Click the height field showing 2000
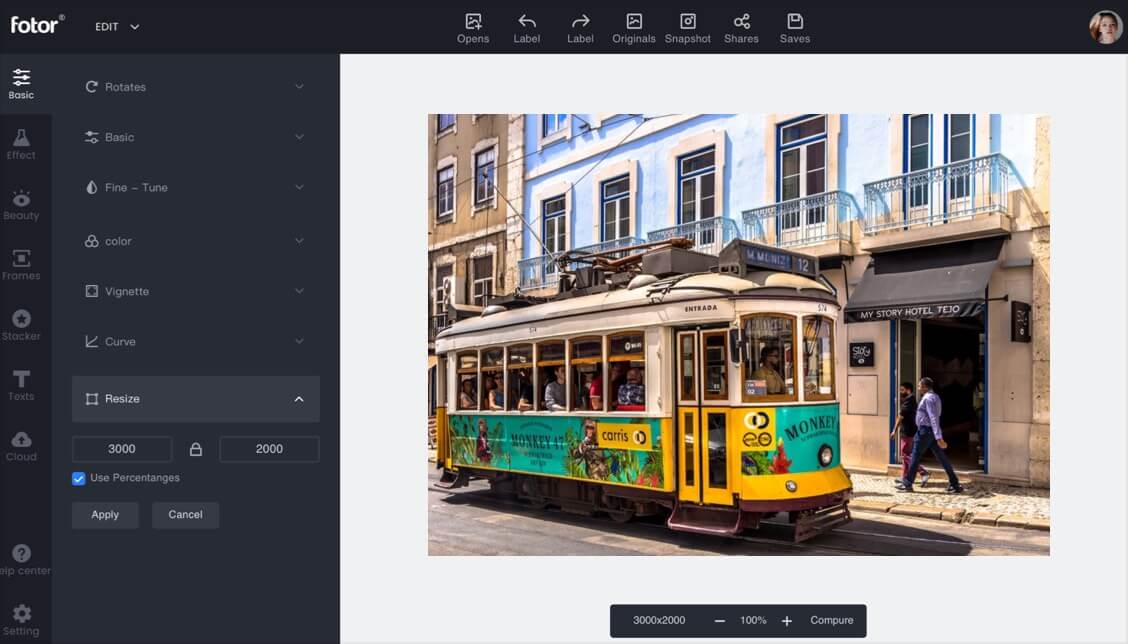Screen dimensions: 1128x644 coord(269,449)
